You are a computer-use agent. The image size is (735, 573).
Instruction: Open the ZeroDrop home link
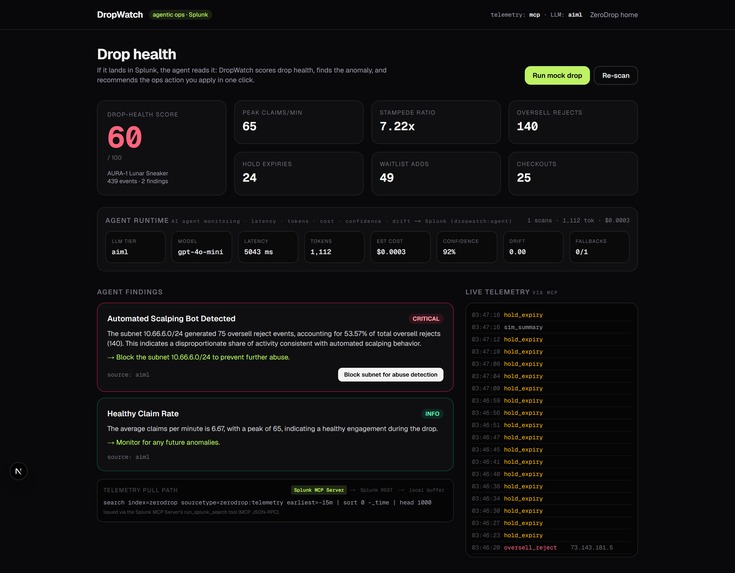pos(614,15)
